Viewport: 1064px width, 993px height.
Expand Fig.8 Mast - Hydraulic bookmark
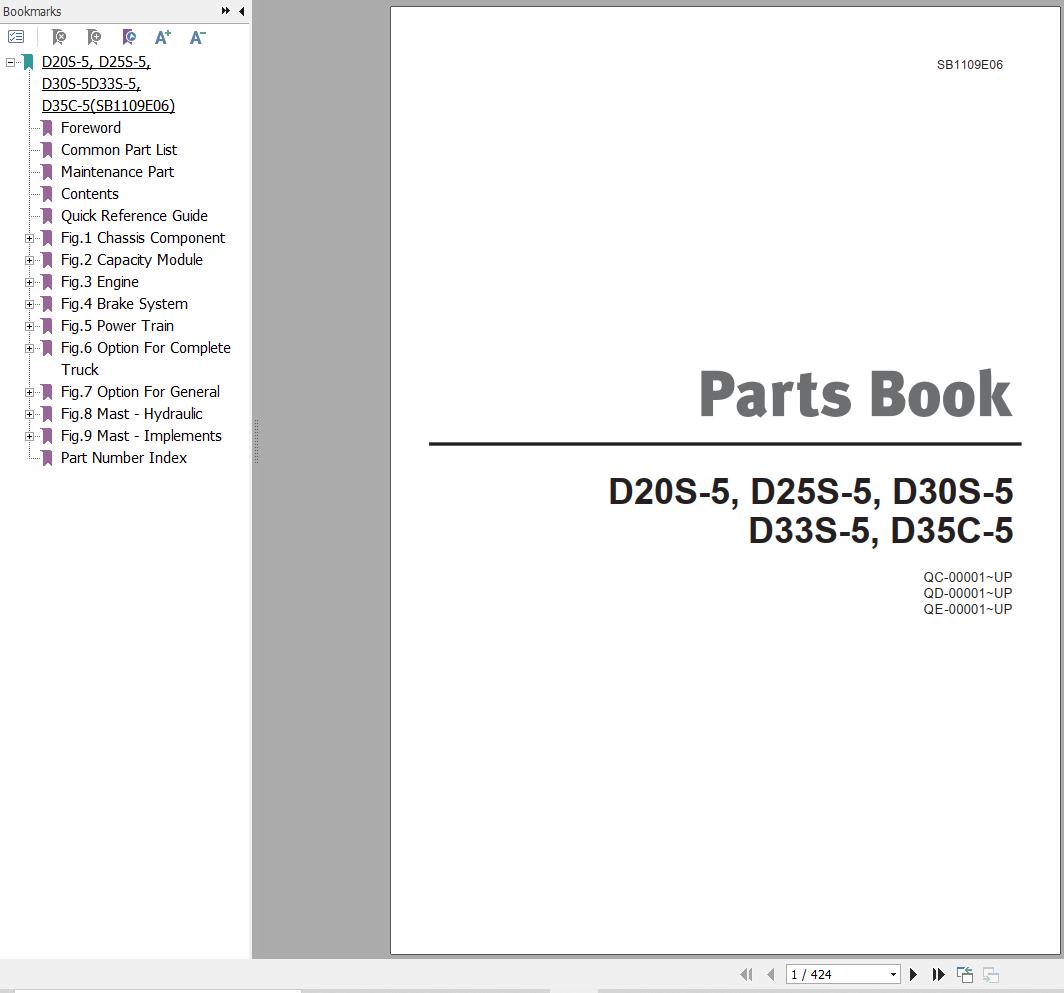pyautogui.click(x=29, y=414)
